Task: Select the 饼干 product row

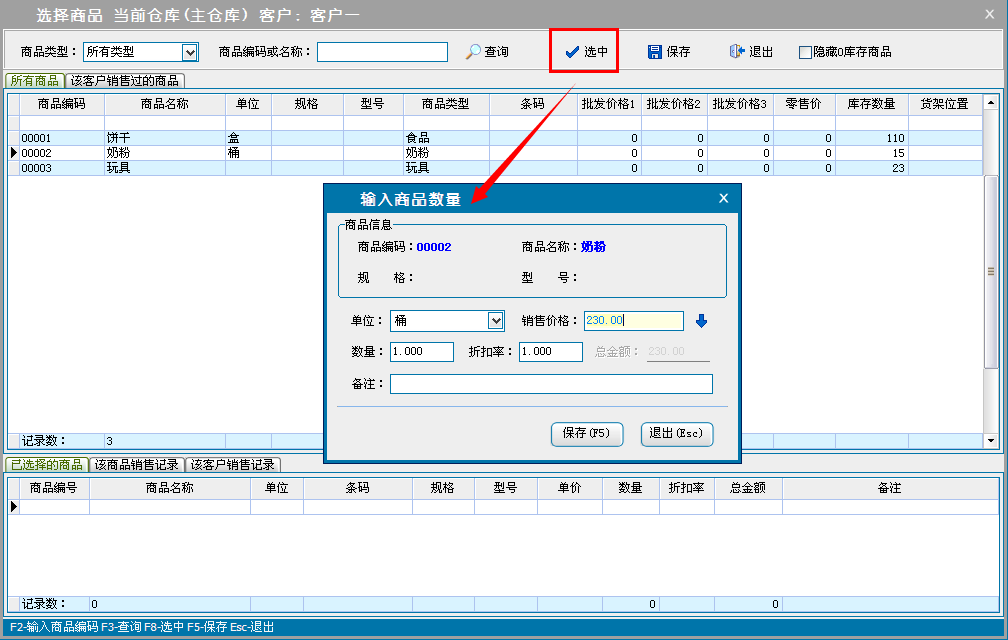Action: (x=120, y=138)
